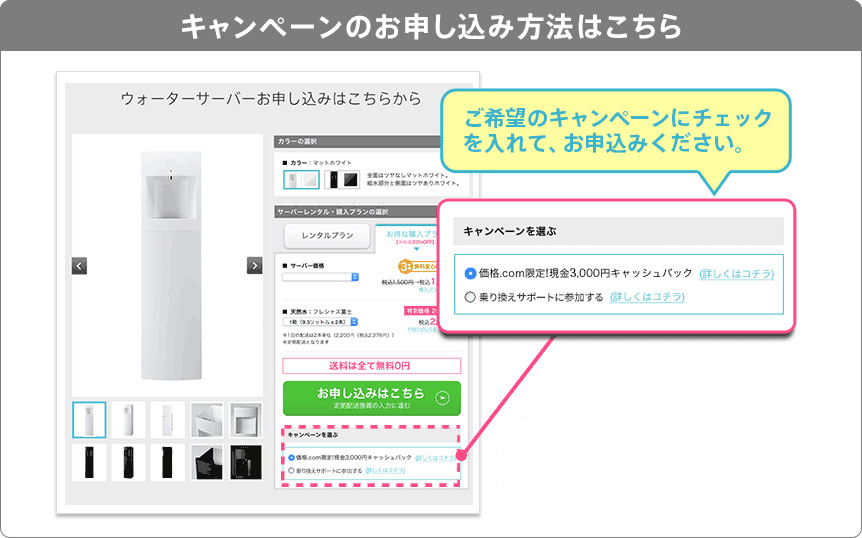The width and height of the screenshot is (862, 538).
Task: Open the サーバー価格 dropdown
Action: point(320,277)
